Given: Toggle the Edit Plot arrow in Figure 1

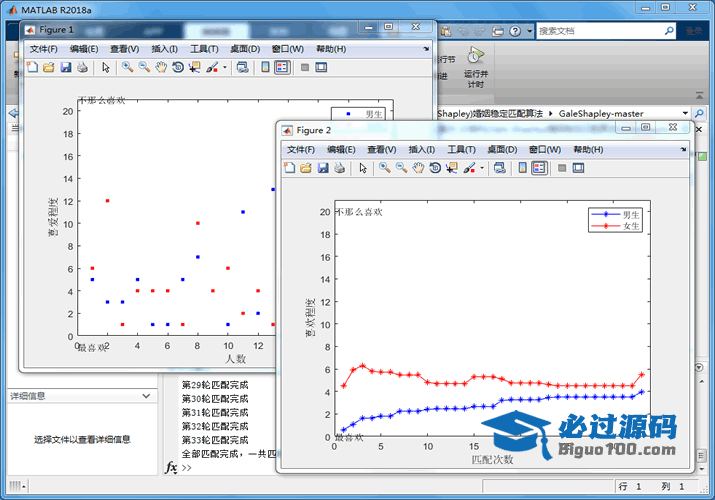Looking at the screenshot, I should pos(106,68).
